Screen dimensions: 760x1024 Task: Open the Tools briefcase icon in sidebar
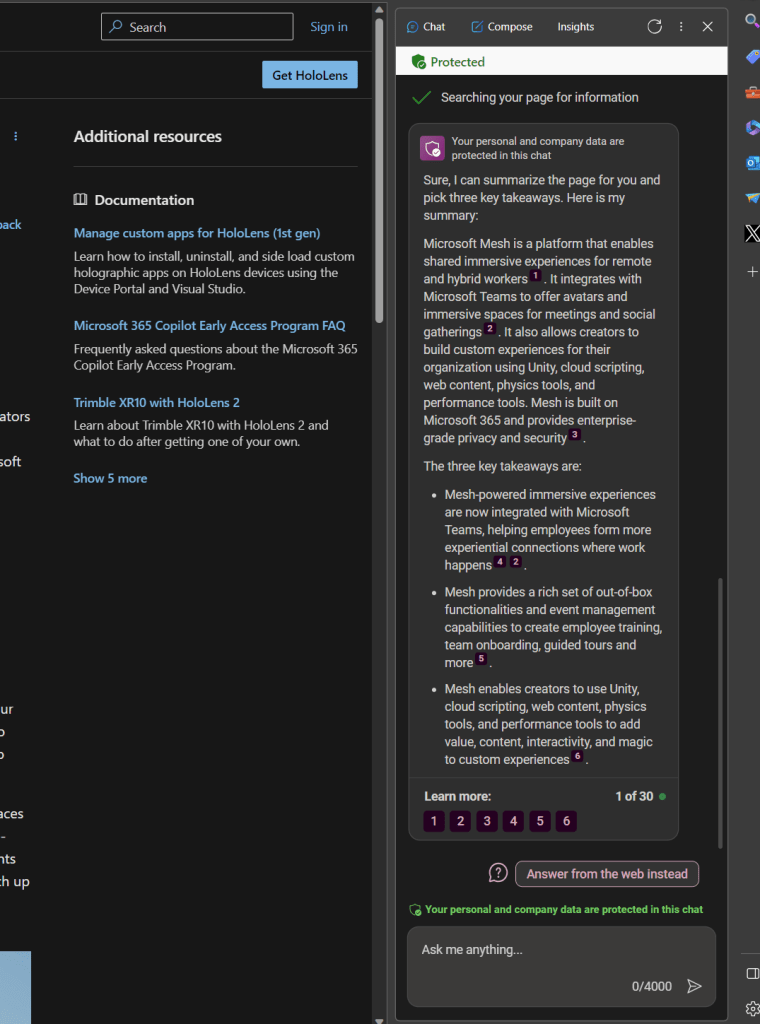tap(752, 93)
